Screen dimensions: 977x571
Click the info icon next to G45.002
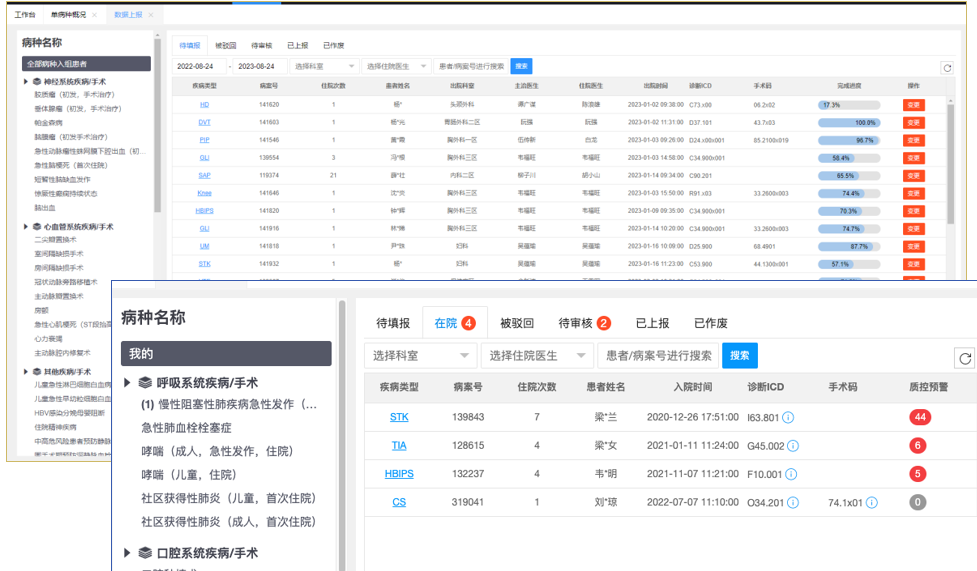[792, 445]
